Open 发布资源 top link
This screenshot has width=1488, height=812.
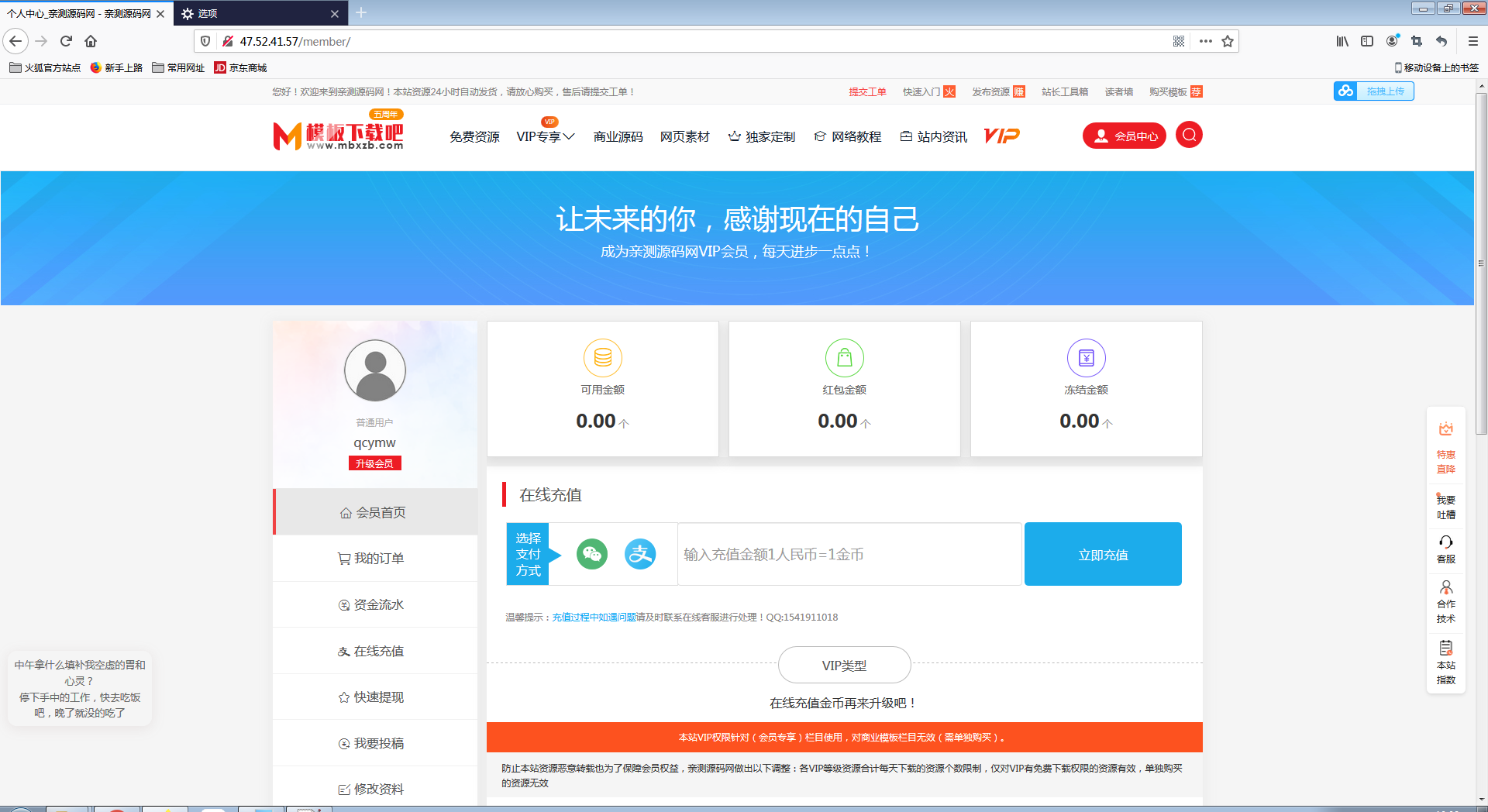pos(998,92)
